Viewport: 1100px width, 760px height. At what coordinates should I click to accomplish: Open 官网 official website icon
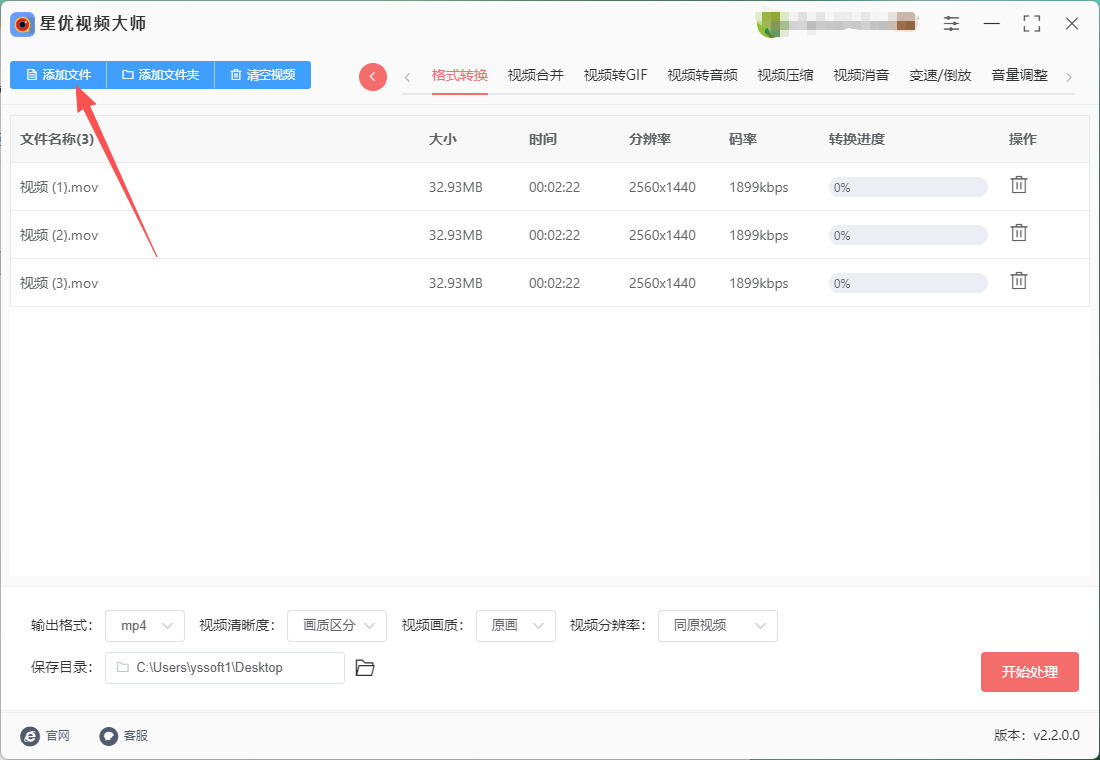(x=31, y=736)
